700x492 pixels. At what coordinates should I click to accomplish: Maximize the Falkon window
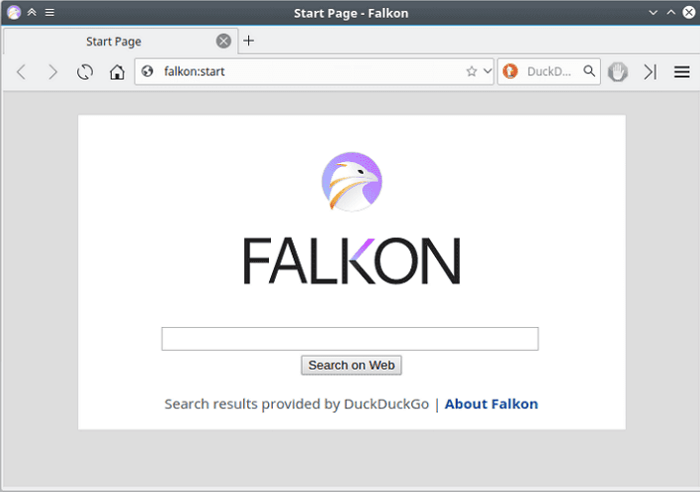[x=671, y=13]
